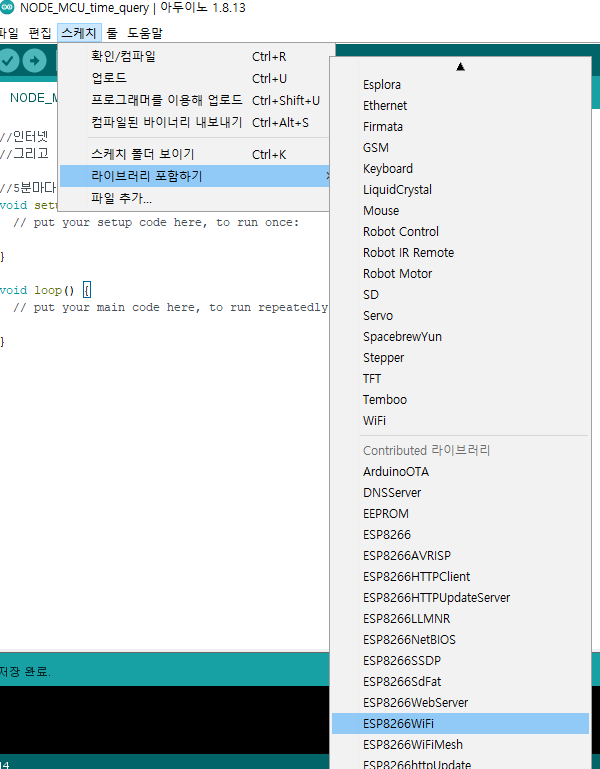The image size is (600, 769).
Task: Include the ESP8266NetBIOS library
Action: [x=460, y=640]
